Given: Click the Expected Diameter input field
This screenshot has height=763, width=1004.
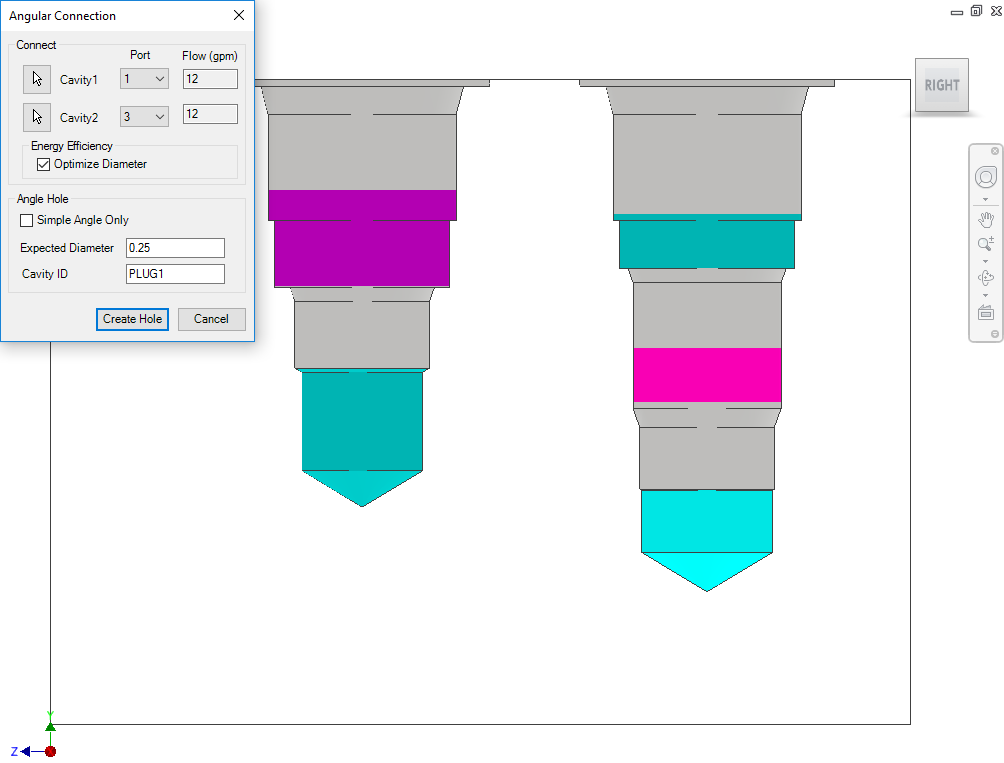Looking at the screenshot, I should (x=175, y=248).
